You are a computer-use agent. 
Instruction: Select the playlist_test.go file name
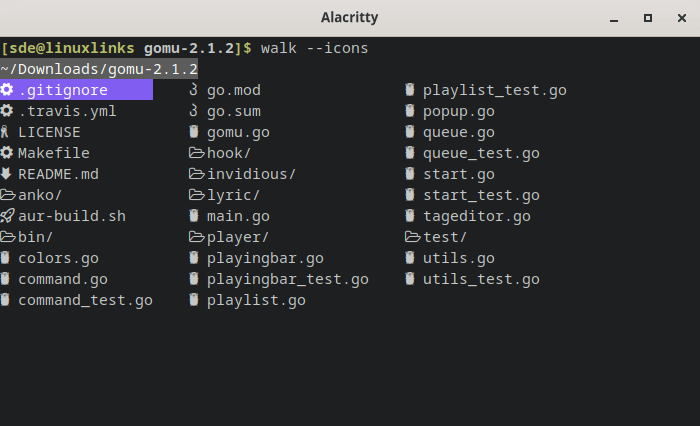pyautogui.click(x=495, y=91)
